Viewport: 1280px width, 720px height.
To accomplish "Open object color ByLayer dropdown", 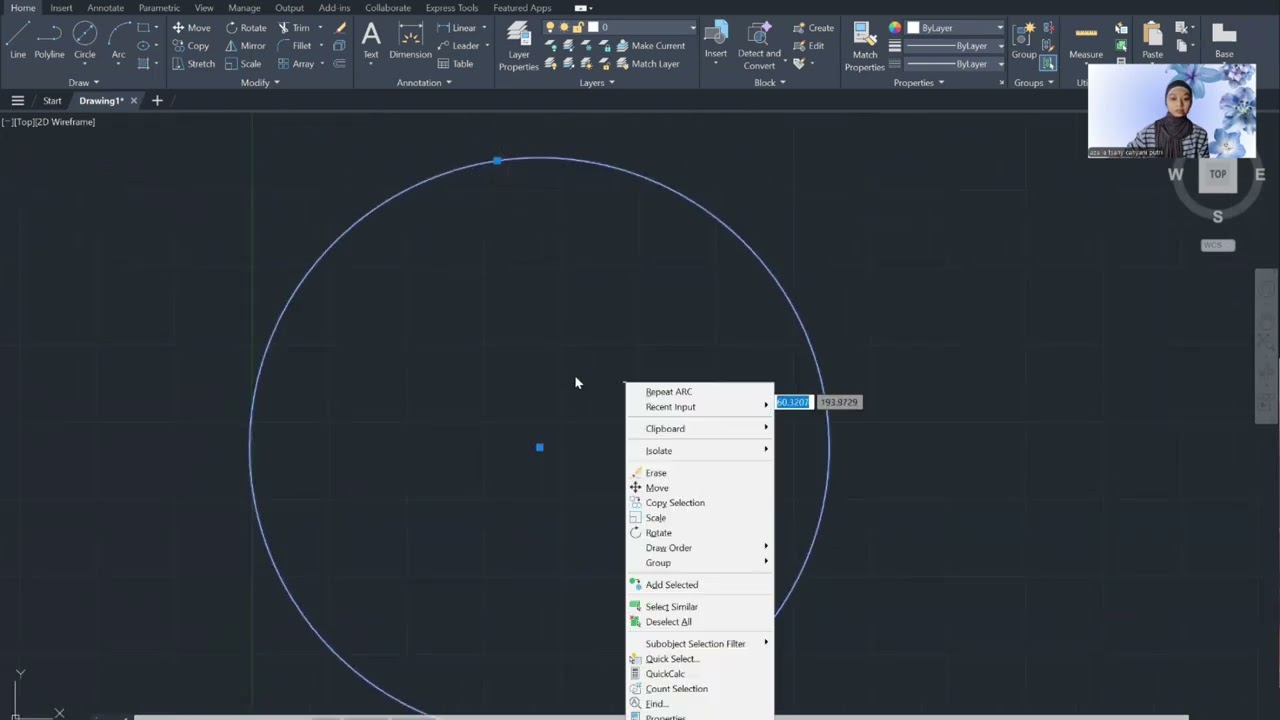I will click(956, 28).
